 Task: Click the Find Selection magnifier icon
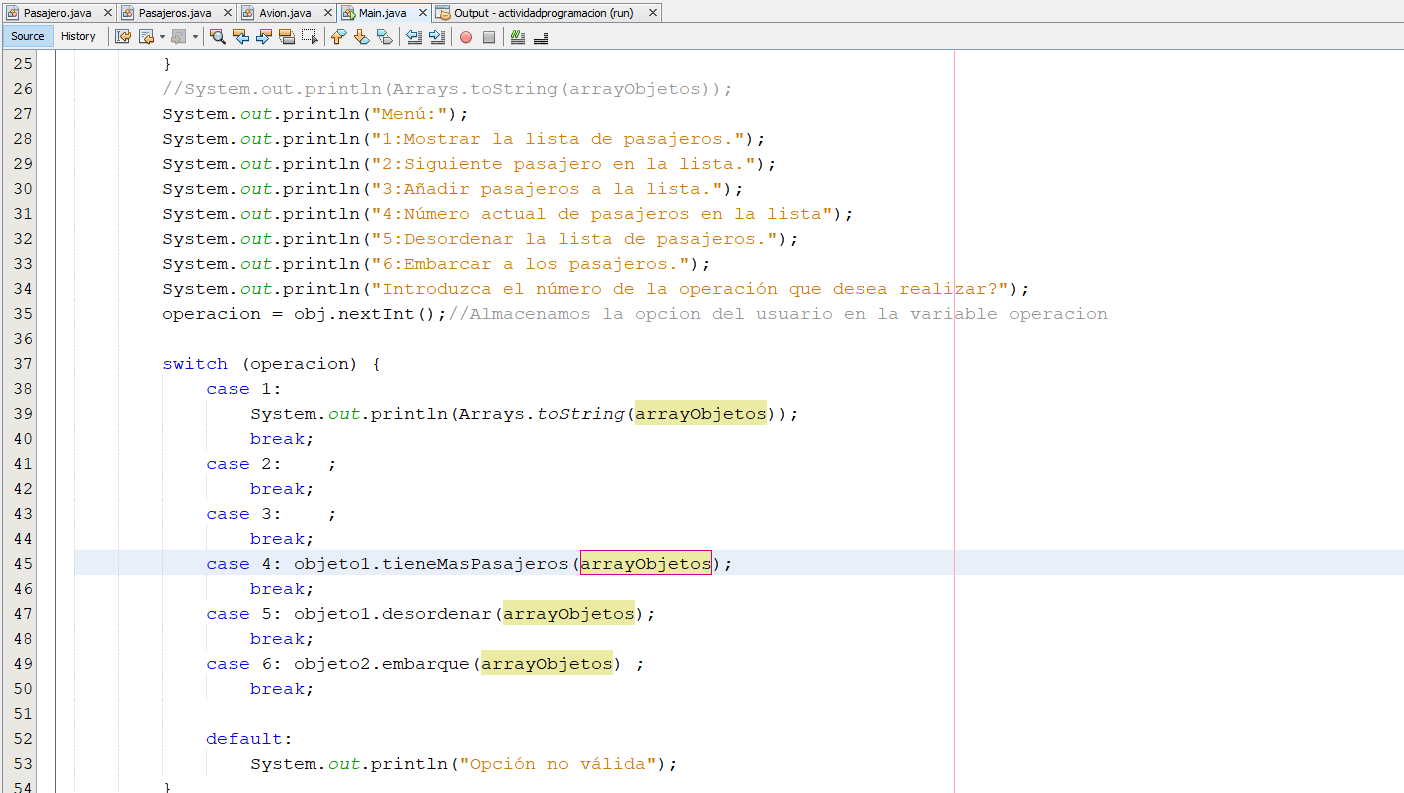click(218, 37)
